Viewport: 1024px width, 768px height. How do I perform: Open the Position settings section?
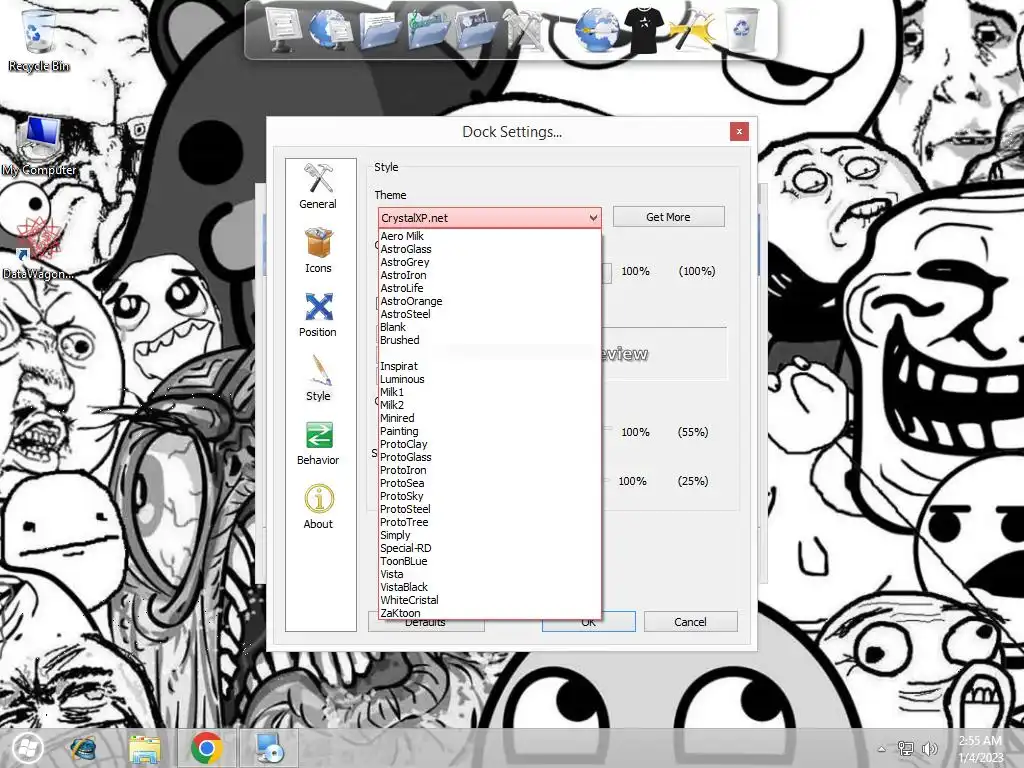(x=318, y=314)
